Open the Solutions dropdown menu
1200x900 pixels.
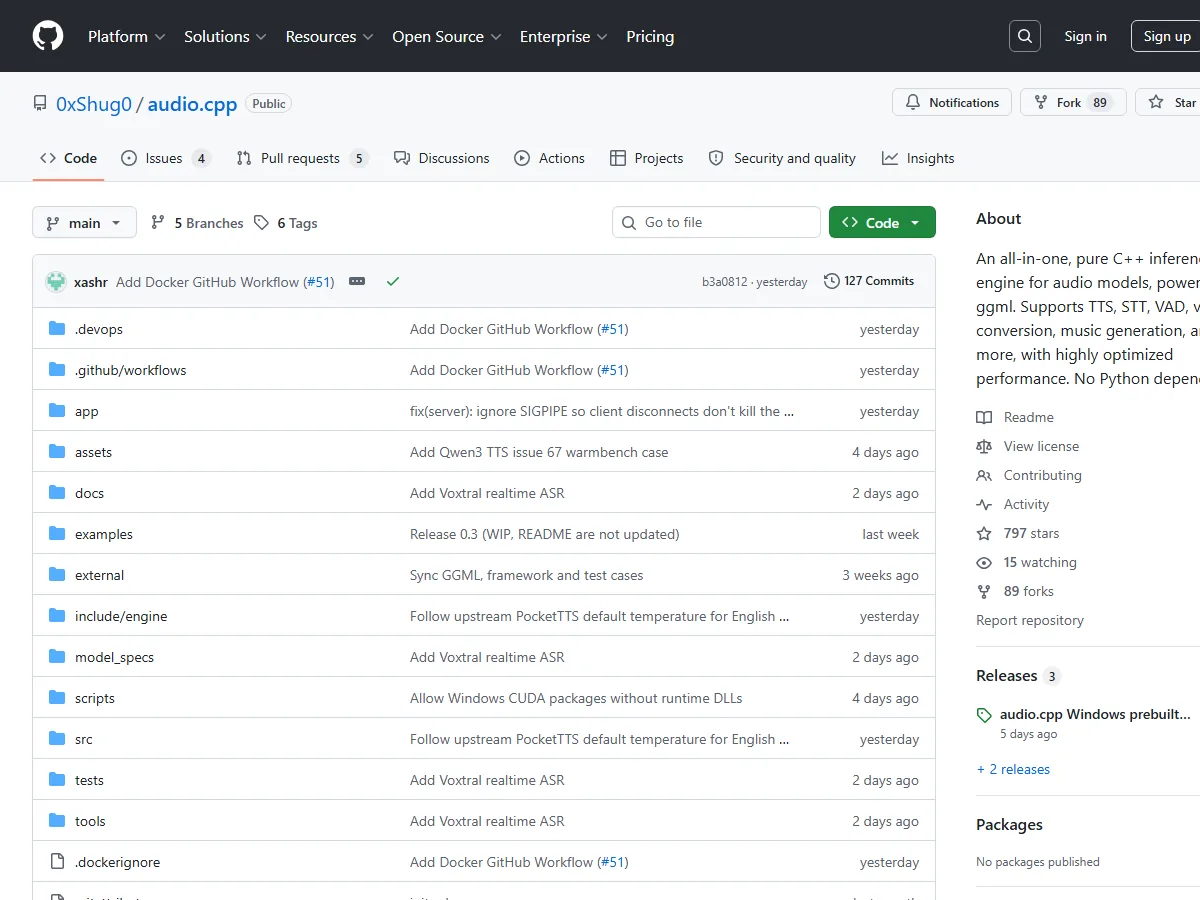click(225, 36)
